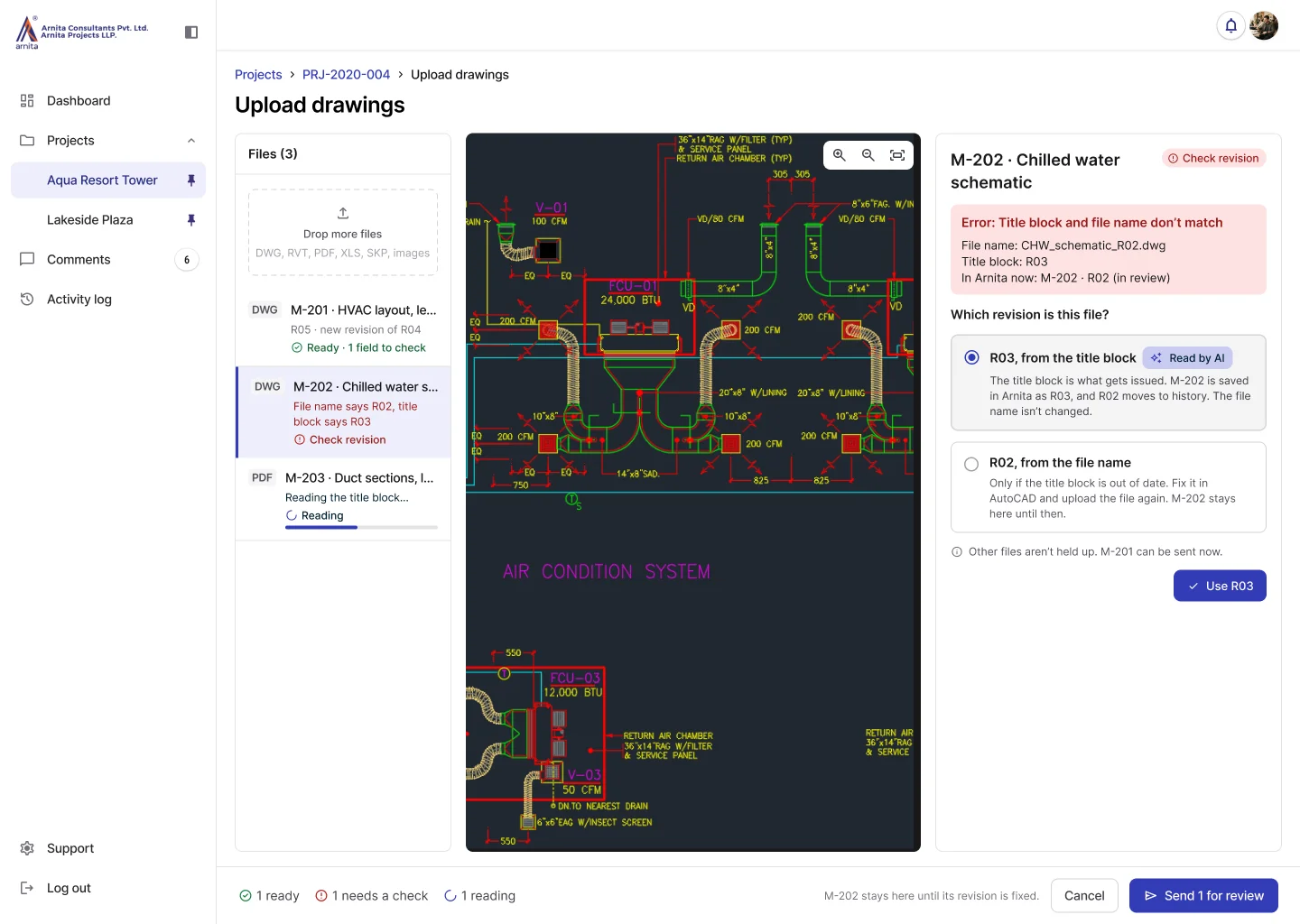Click the Read by AI badge
This screenshot has height=924, width=1300.
[1188, 358]
